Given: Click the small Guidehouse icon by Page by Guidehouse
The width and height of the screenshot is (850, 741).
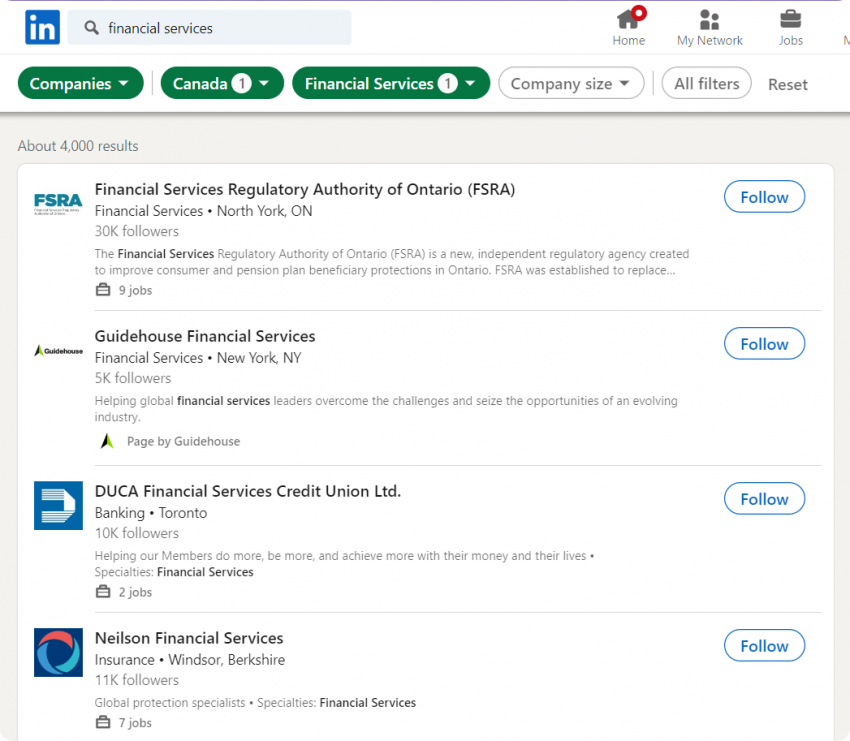Looking at the screenshot, I should pos(107,441).
